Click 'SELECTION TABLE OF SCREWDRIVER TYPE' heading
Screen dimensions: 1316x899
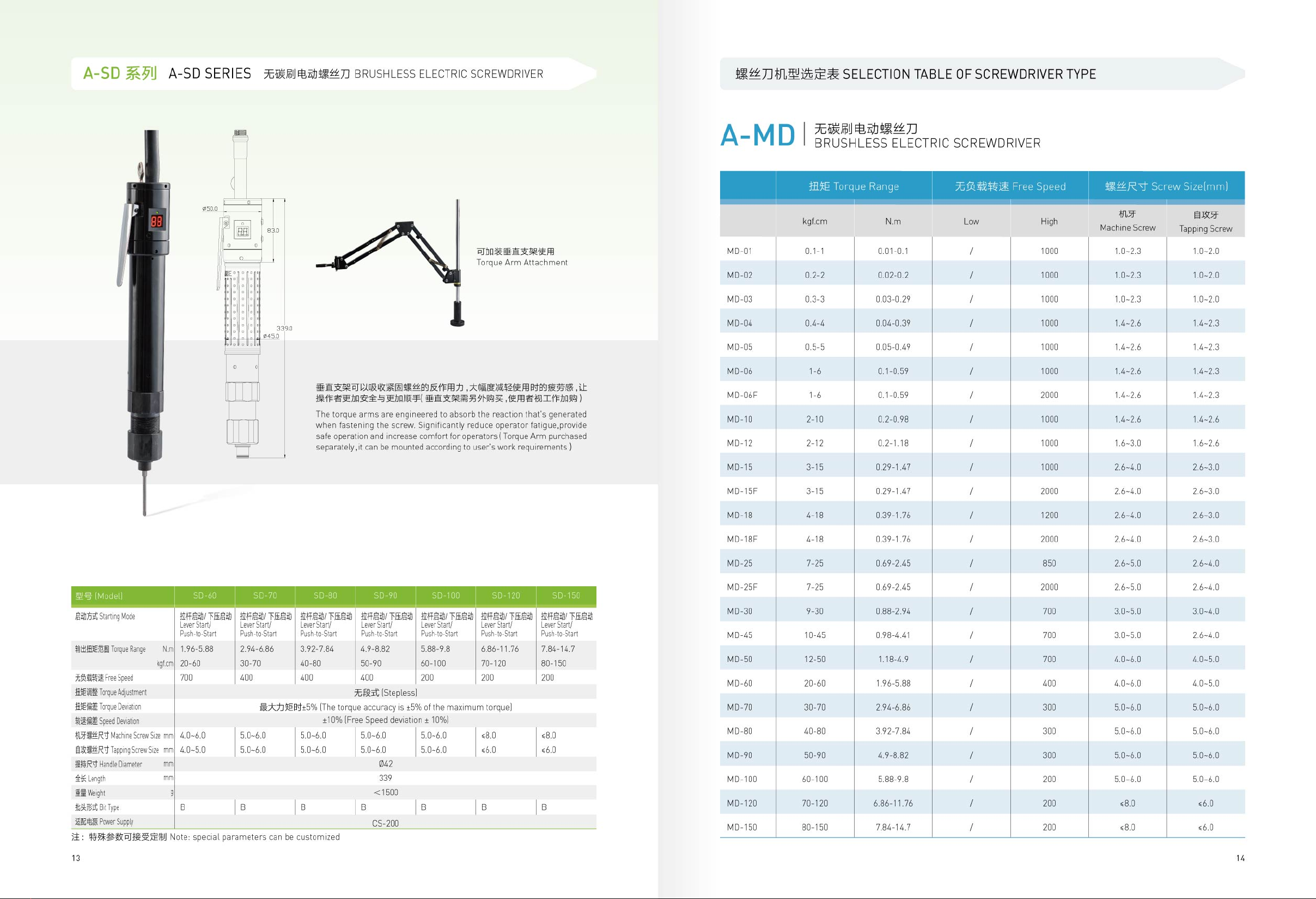point(969,74)
